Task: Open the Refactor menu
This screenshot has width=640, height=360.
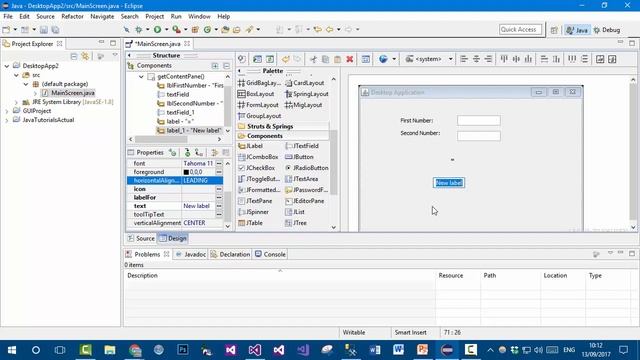Action: [x=72, y=16]
